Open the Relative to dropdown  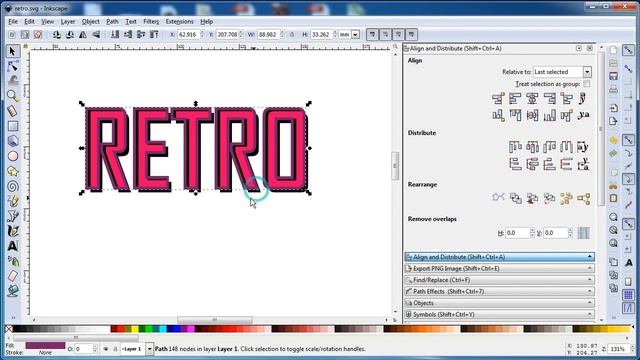(x=562, y=72)
